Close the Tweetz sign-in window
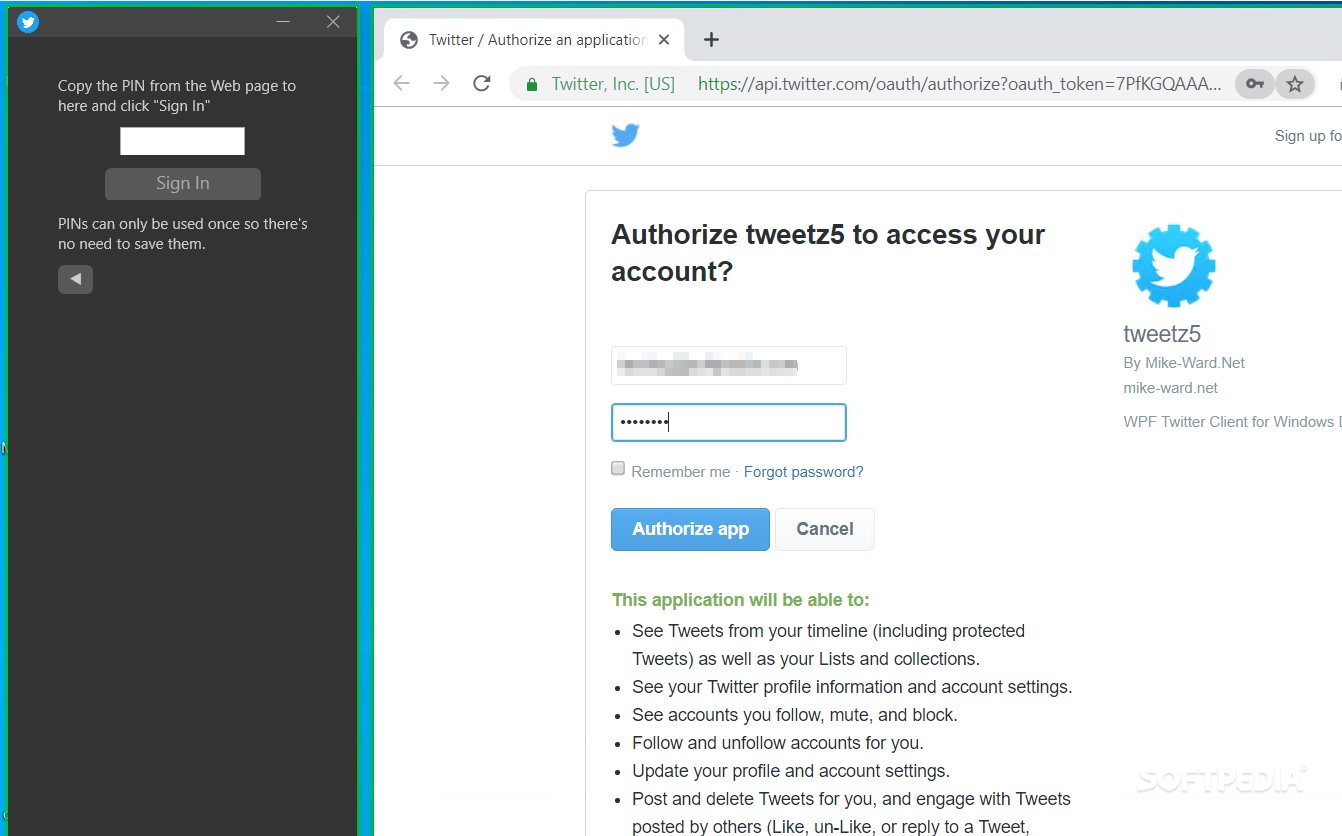 333,22
